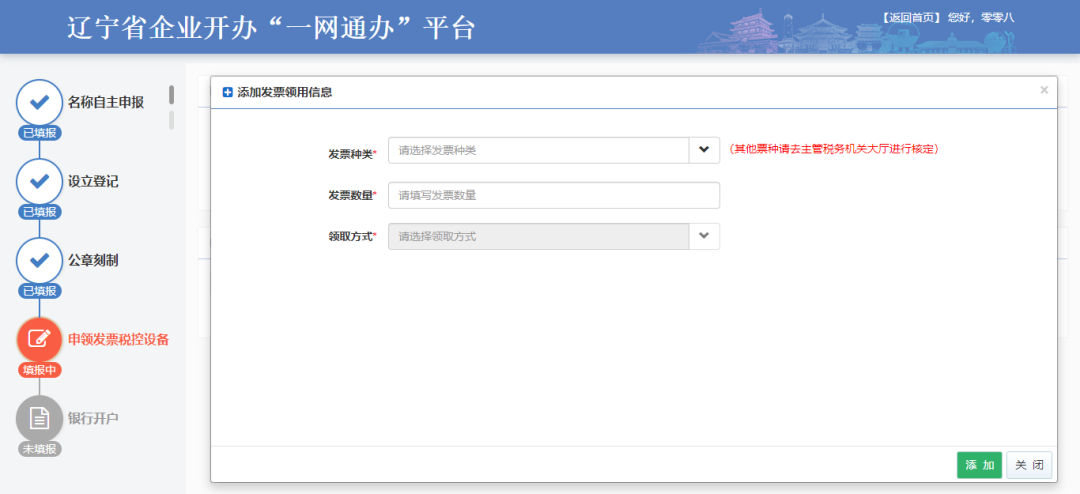Click the orange 申领发票税控设备 edit icon
1080x494 pixels.
click(39, 340)
